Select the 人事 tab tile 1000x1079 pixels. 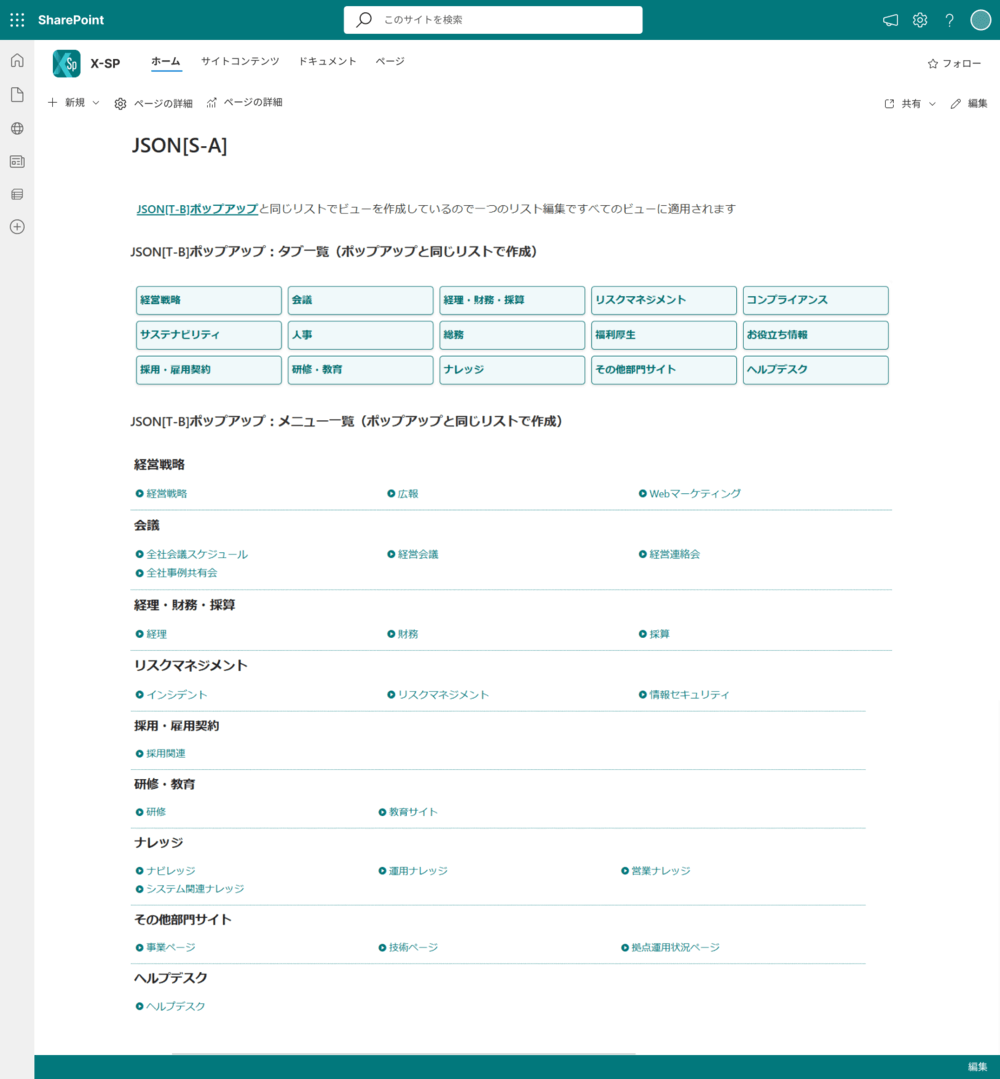[x=361, y=335]
